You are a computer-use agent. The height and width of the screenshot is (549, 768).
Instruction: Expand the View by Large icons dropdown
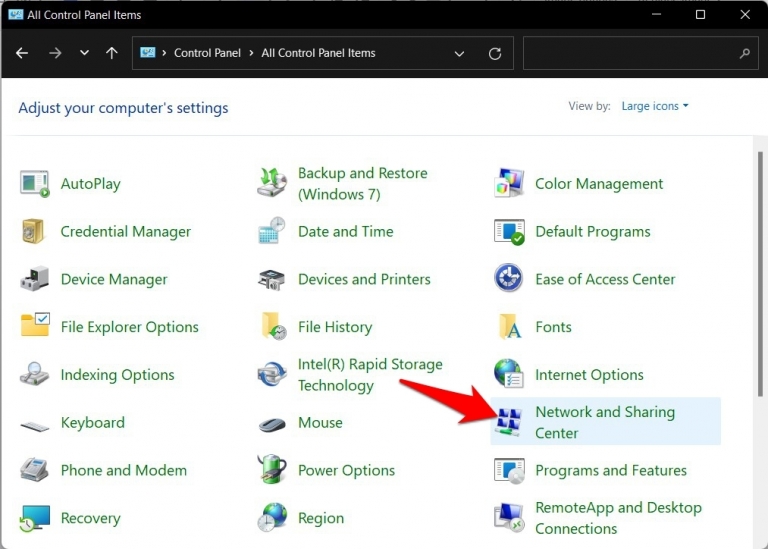pyautogui.click(x=655, y=106)
